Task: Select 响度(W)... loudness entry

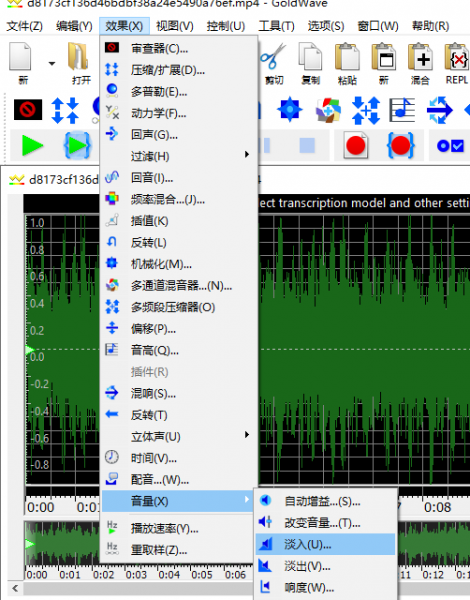Action: point(326,587)
